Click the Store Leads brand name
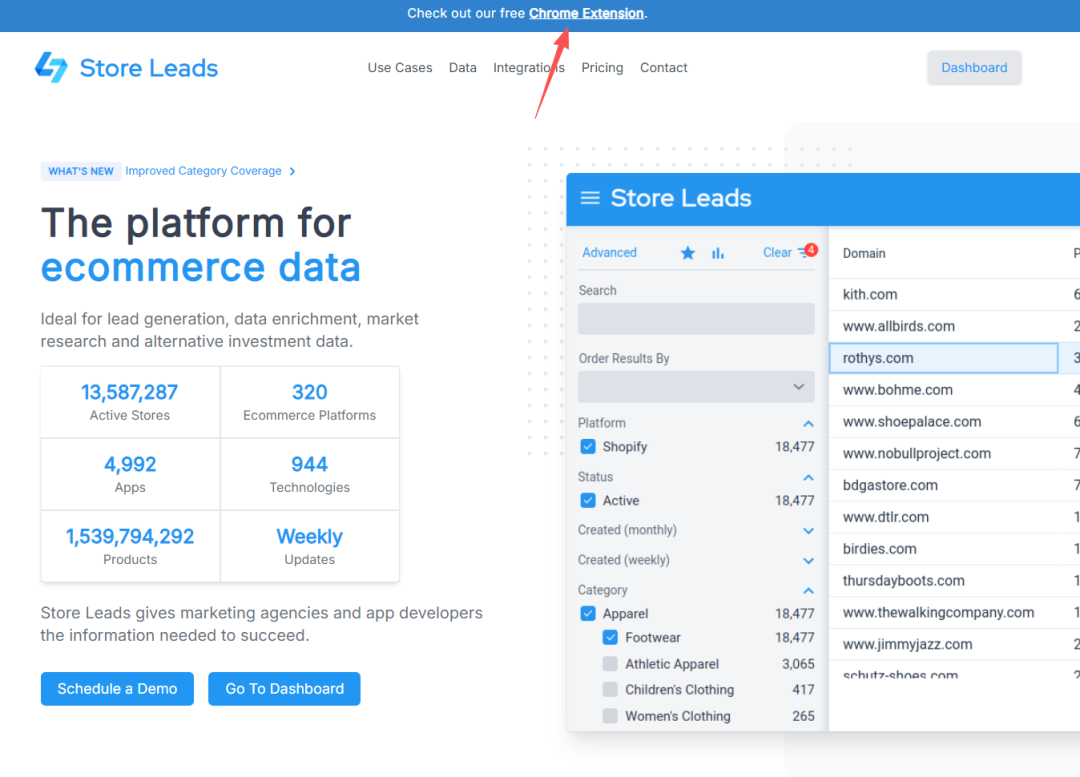This screenshot has width=1080, height=777. (149, 68)
